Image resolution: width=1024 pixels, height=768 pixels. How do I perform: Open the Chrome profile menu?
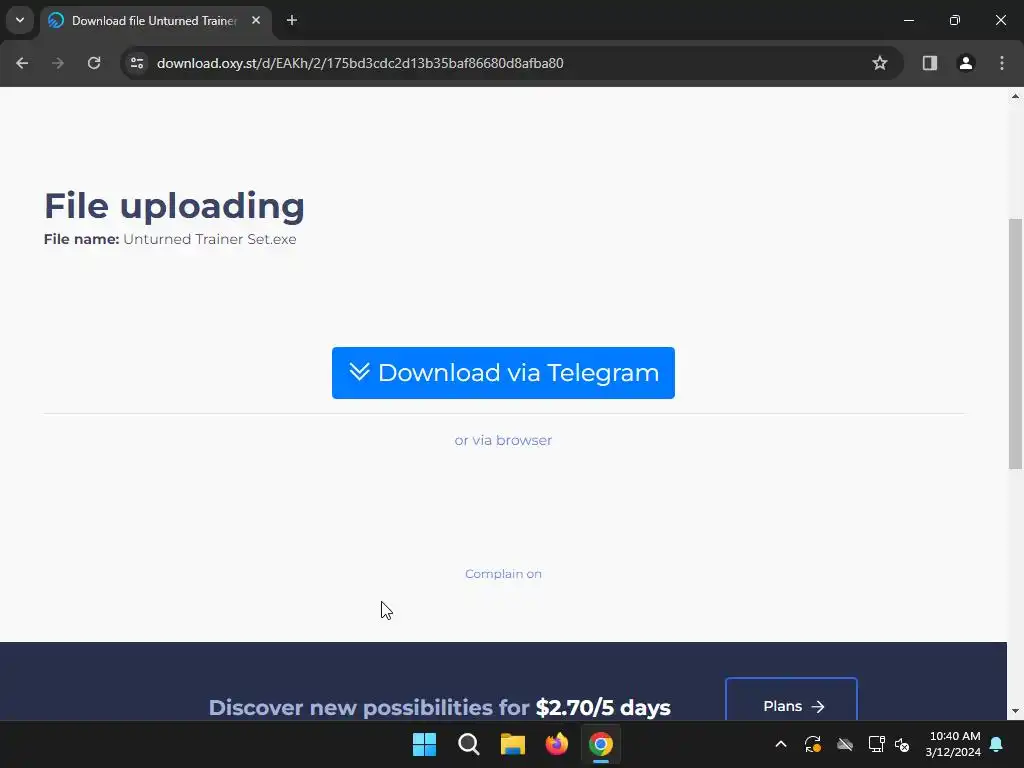pos(965,63)
